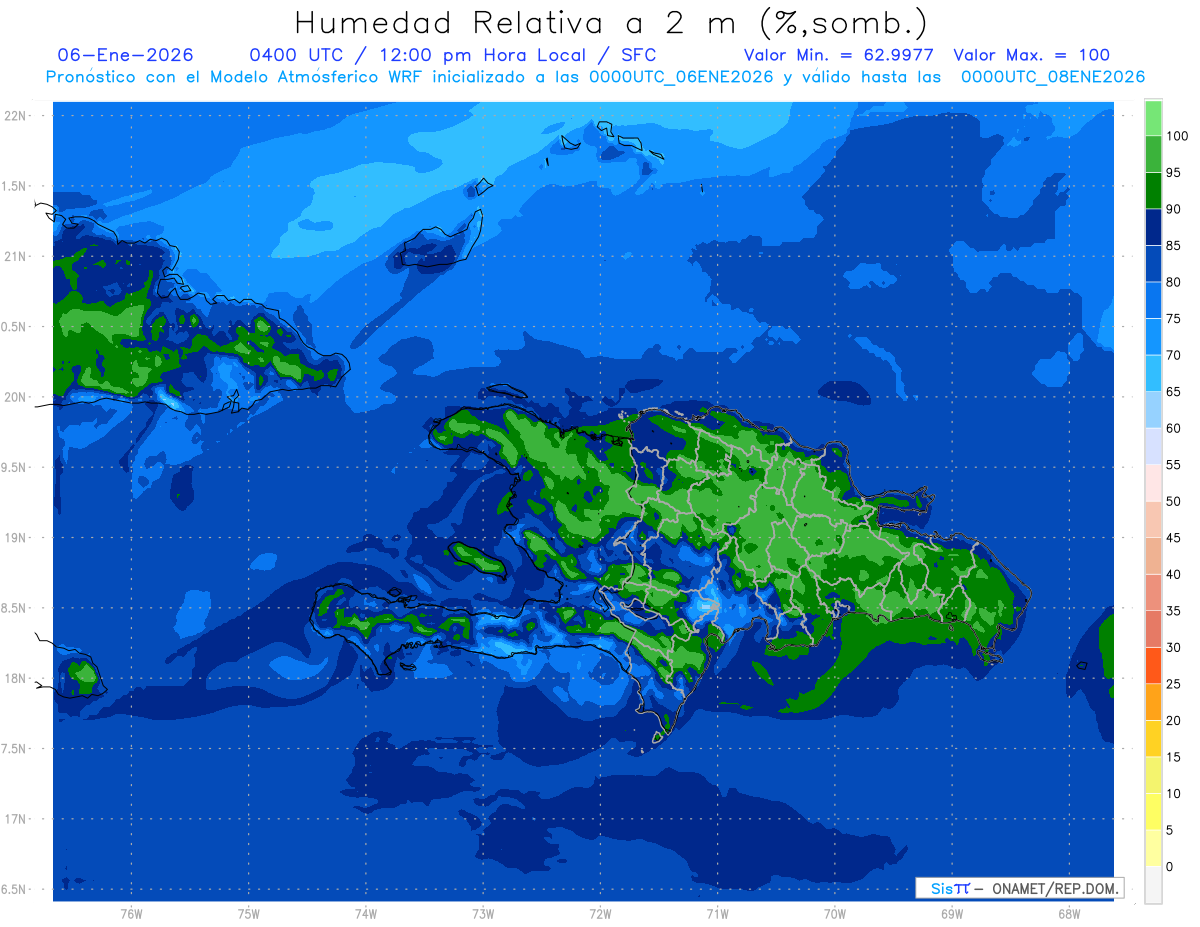Pick salmon legend swatch between 40 and 45
The image size is (1200, 927).
(x=1153, y=556)
